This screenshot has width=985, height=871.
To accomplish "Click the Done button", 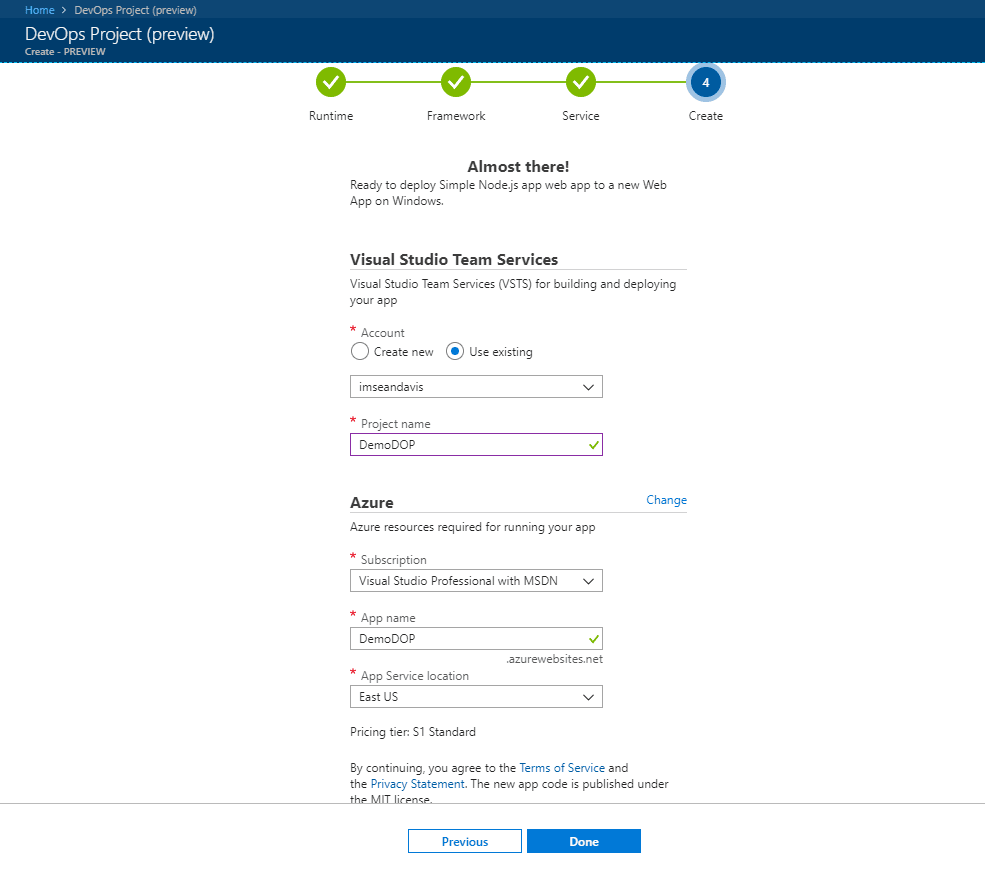I will point(584,841).
